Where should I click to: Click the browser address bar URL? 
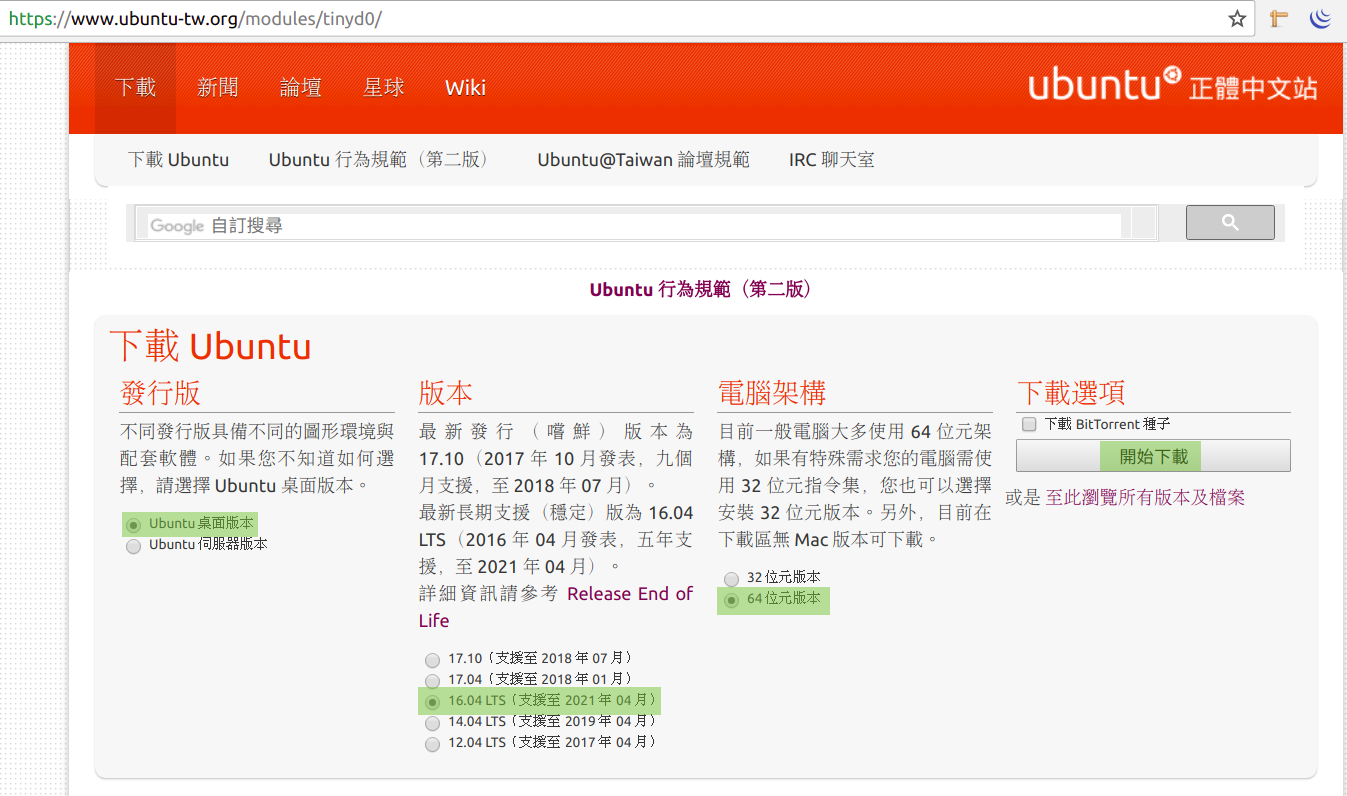pyautogui.click(x=195, y=19)
